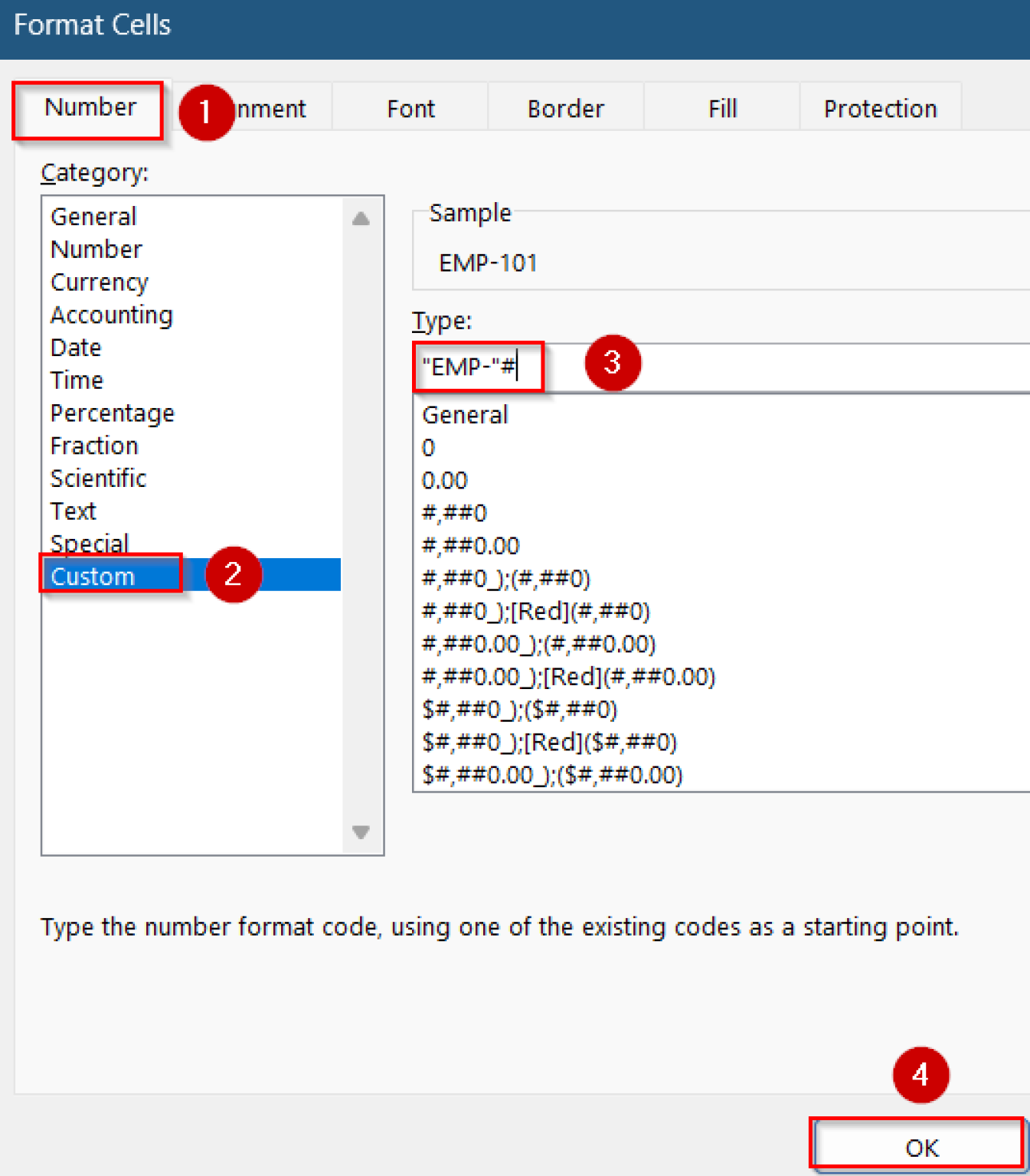The image size is (1030, 1176).
Task: Select the Percentage category
Action: click(112, 413)
